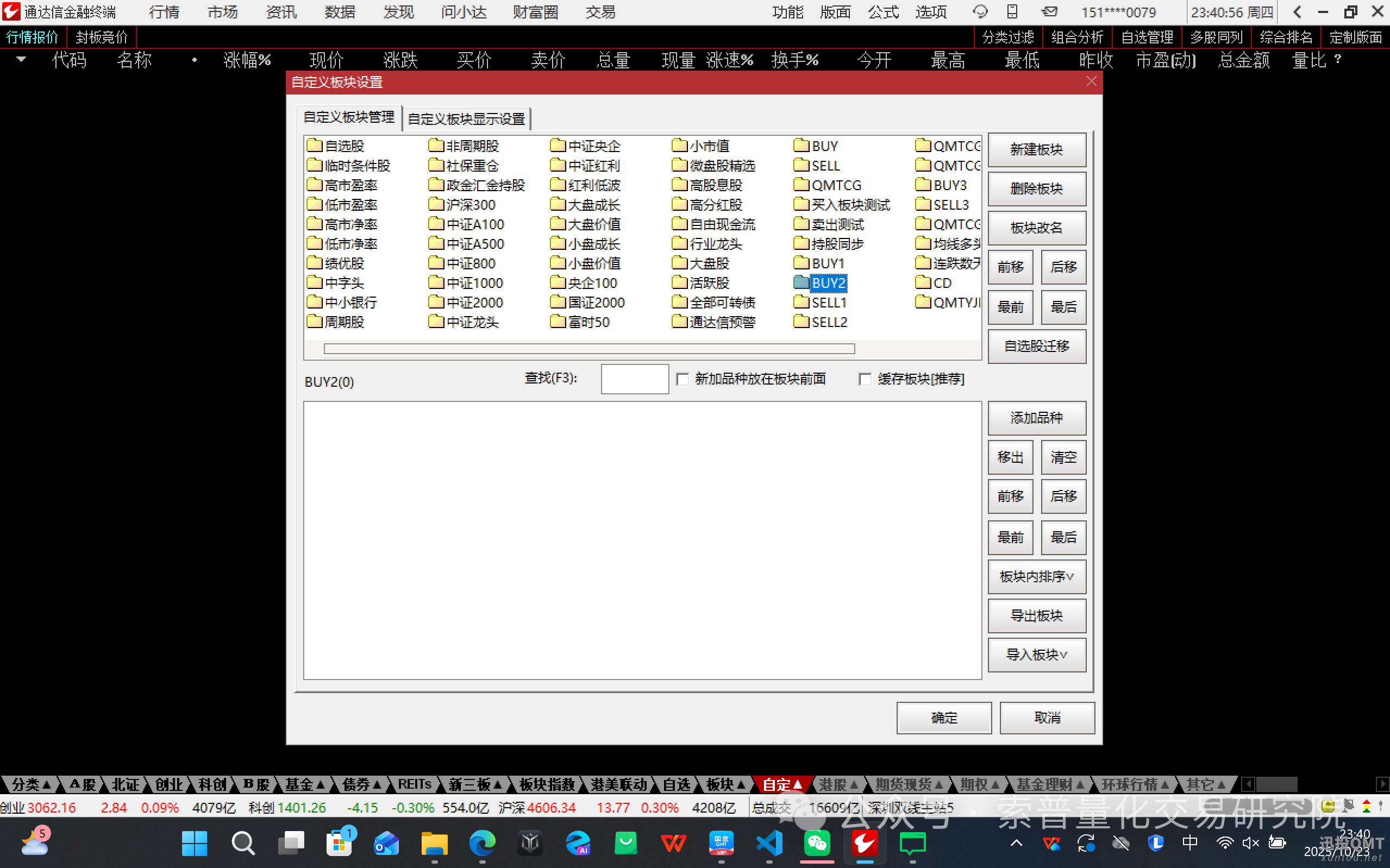Enable 新加品种放在板块前面 checkbox
1390x868 pixels.
tap(683, 380)
